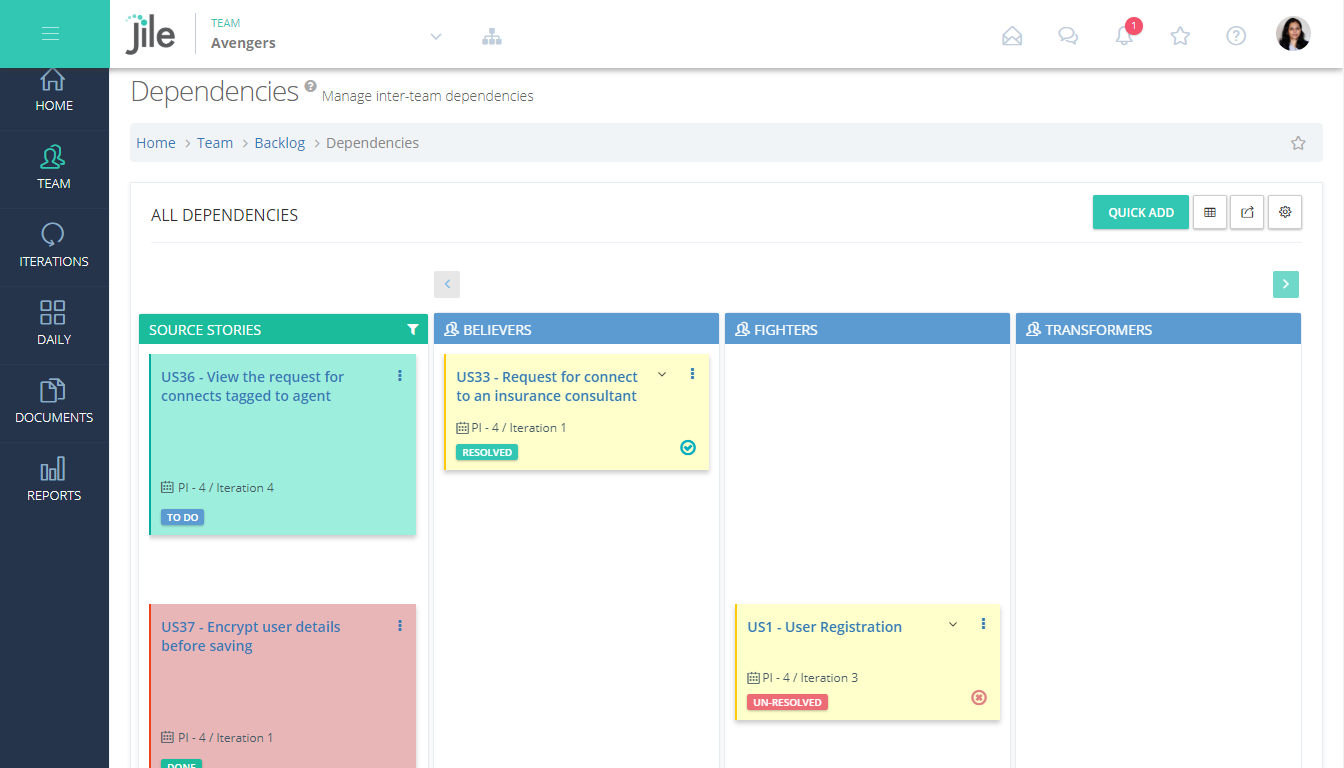The image size is (1344, 768).
Task: Open the inbox mail icon
Action: (1012, 36)
